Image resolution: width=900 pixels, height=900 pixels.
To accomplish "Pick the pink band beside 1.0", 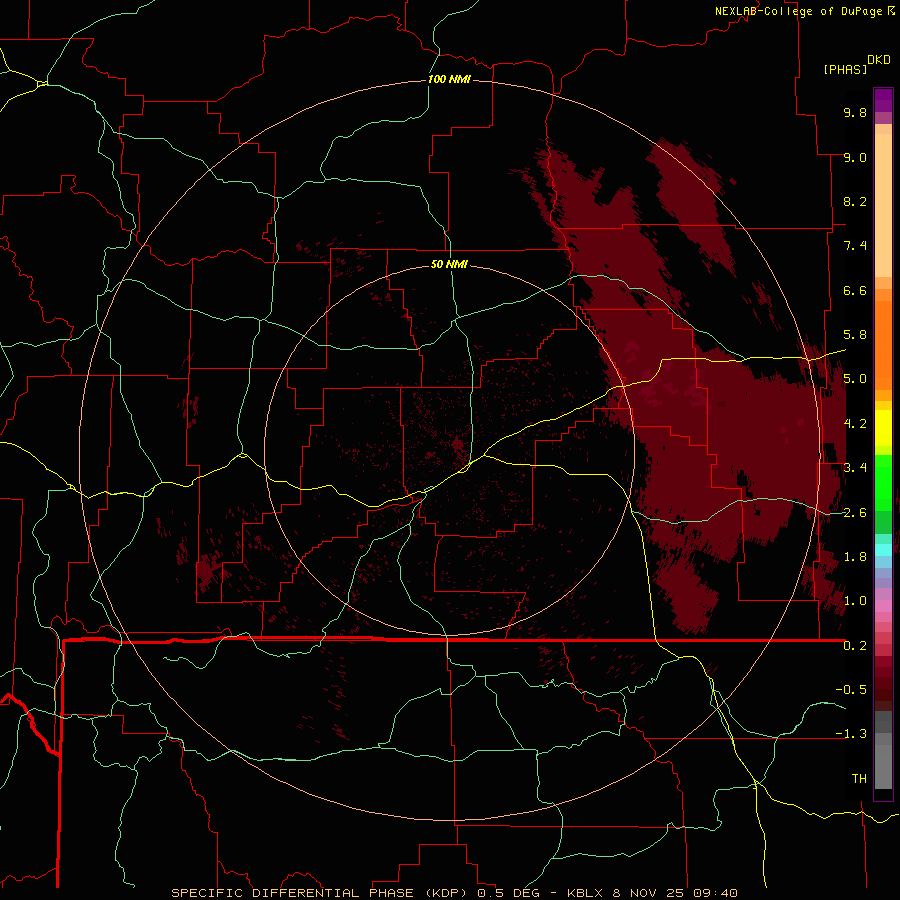I will 883,606.
